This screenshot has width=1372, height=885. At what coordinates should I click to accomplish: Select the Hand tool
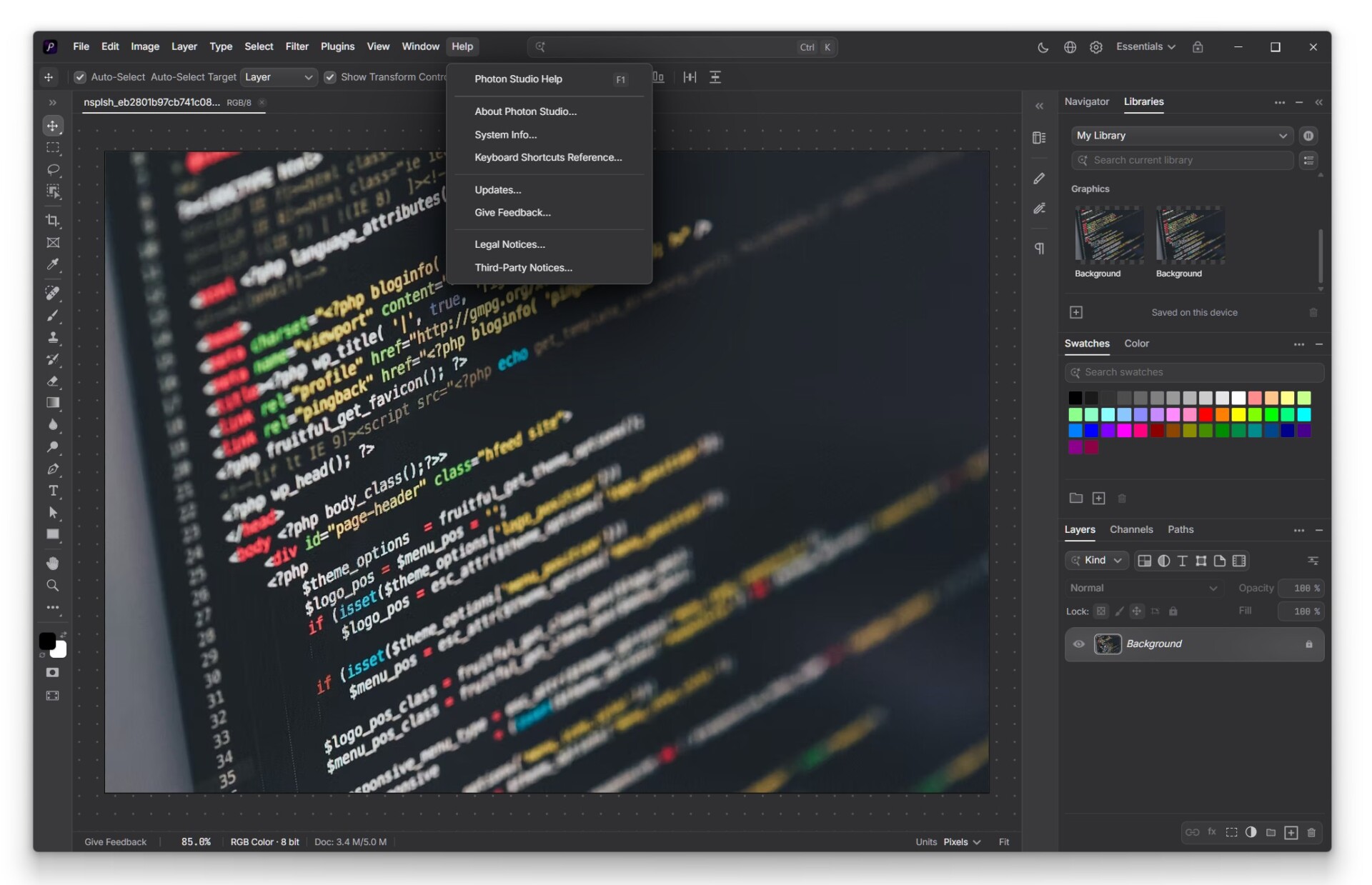tap(53, 564)
